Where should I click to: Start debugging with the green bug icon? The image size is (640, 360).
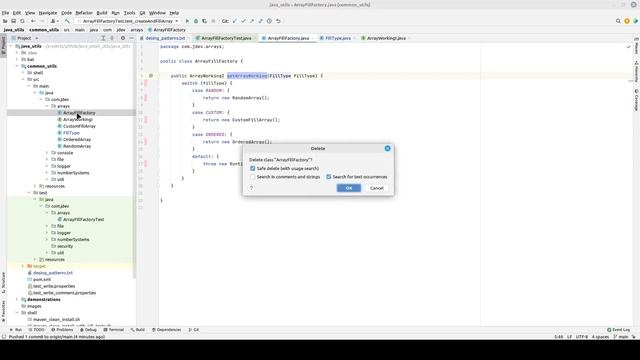click(x=196, y=21)
